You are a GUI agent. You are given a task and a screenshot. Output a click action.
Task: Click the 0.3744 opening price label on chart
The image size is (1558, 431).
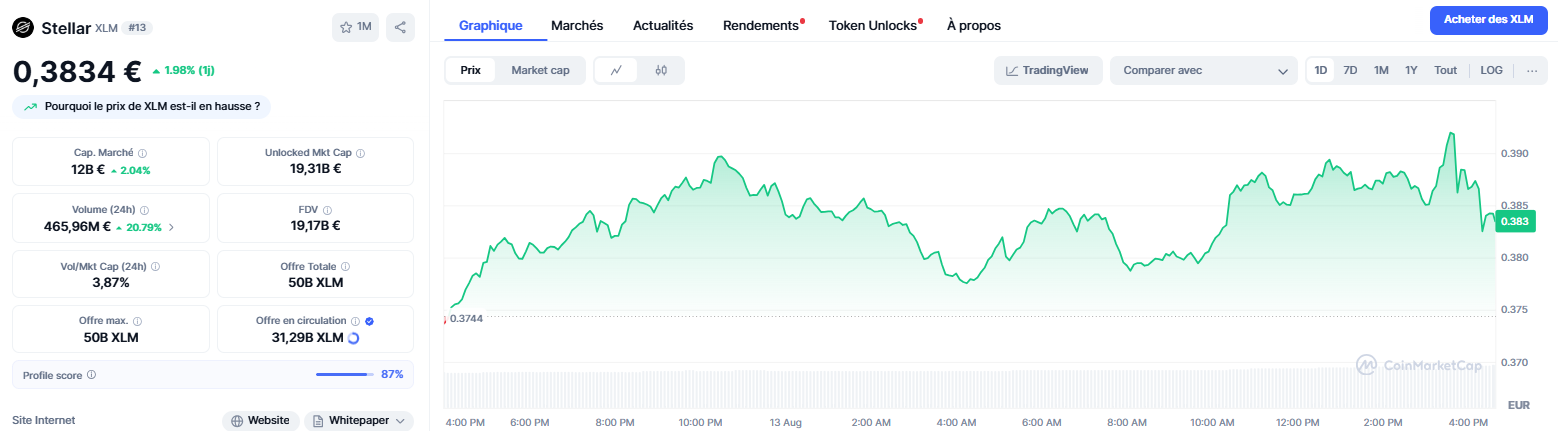click(x=467, y=318)
